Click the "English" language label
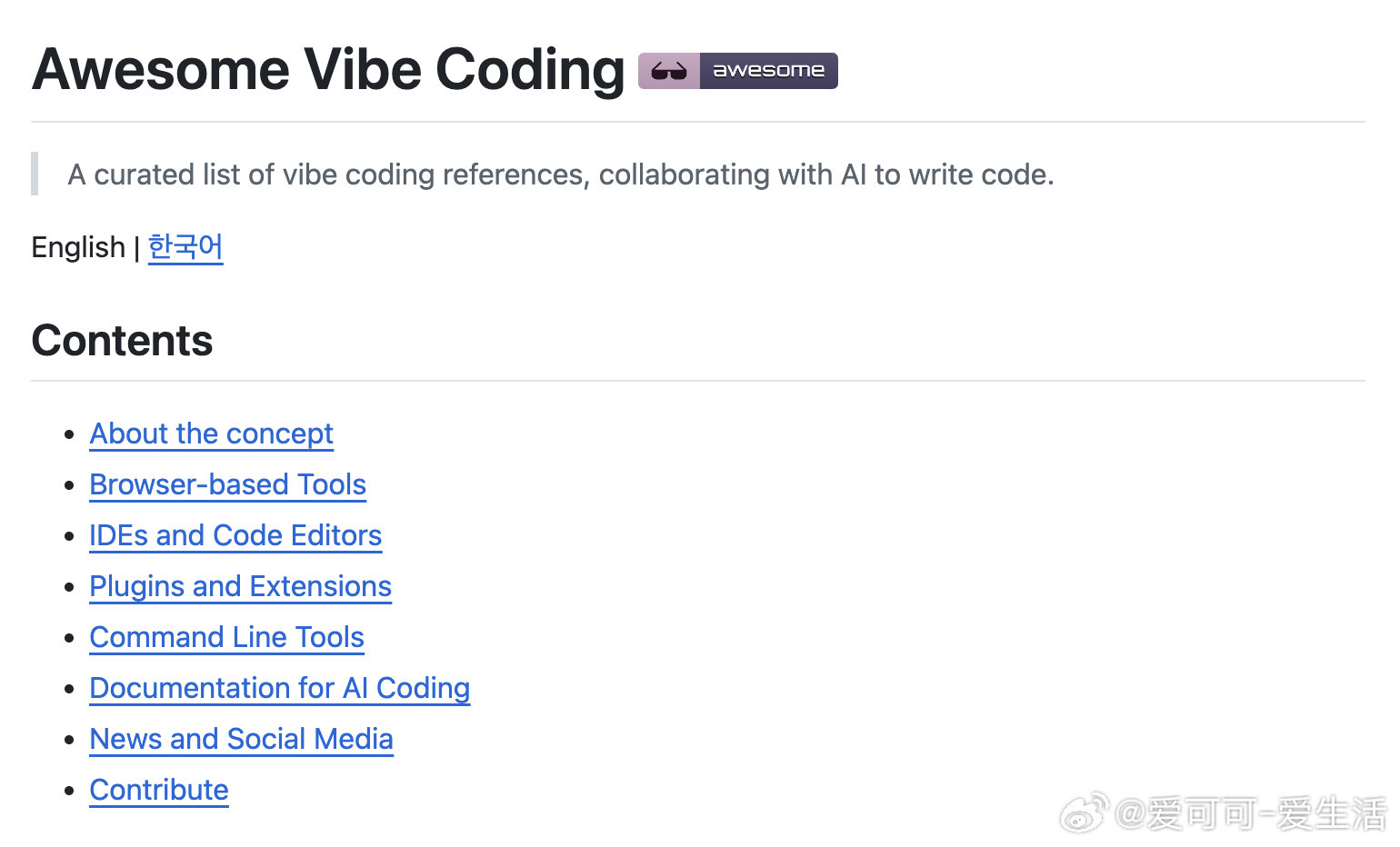 pyautogui.click(x=78, y=247)
